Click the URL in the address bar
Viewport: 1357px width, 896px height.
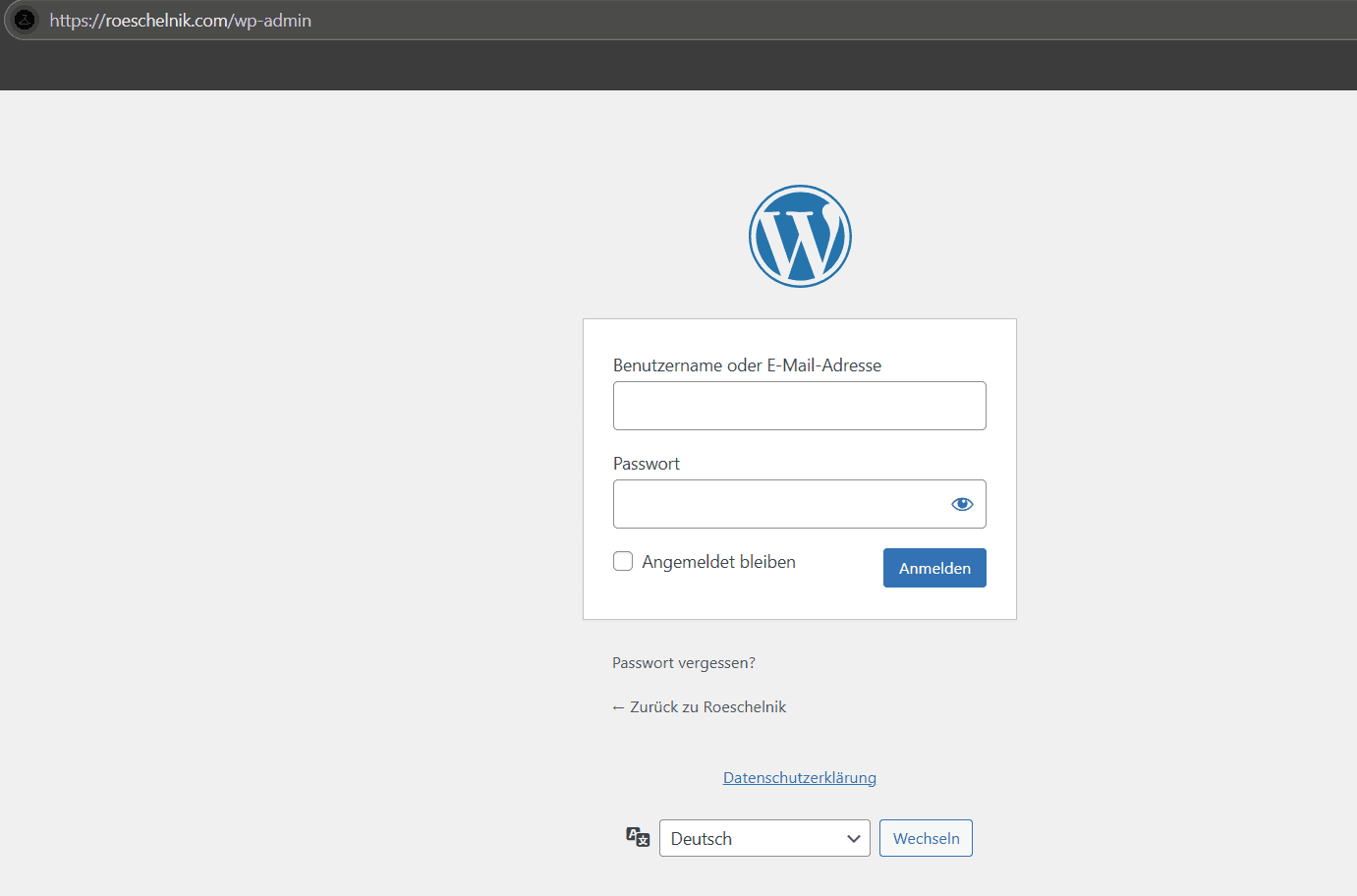click(181, 21)
